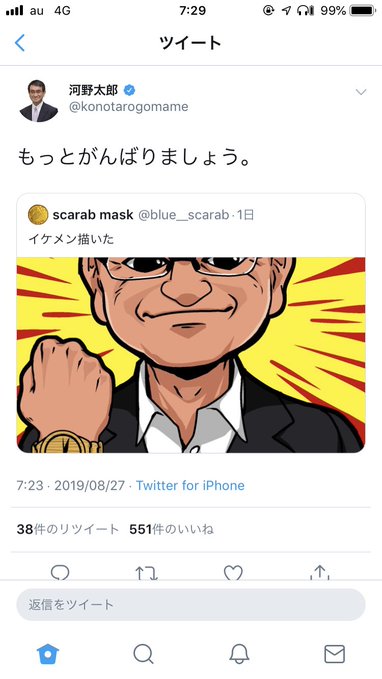View the 38 retweets list
382x679 pixels.
(x=68, y=529)
